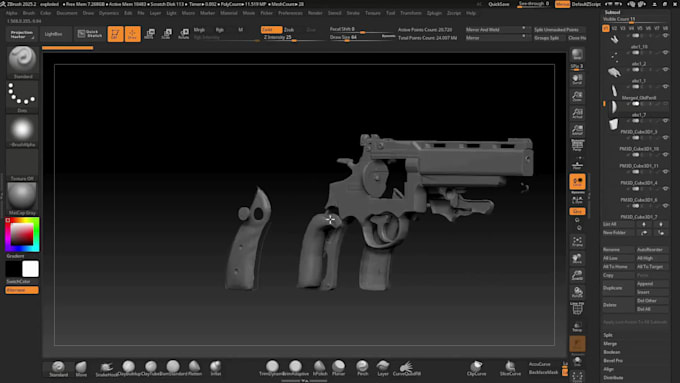Open the Help menu
The width and height of the screenshot is (680, 383).
tap(471, 13)
